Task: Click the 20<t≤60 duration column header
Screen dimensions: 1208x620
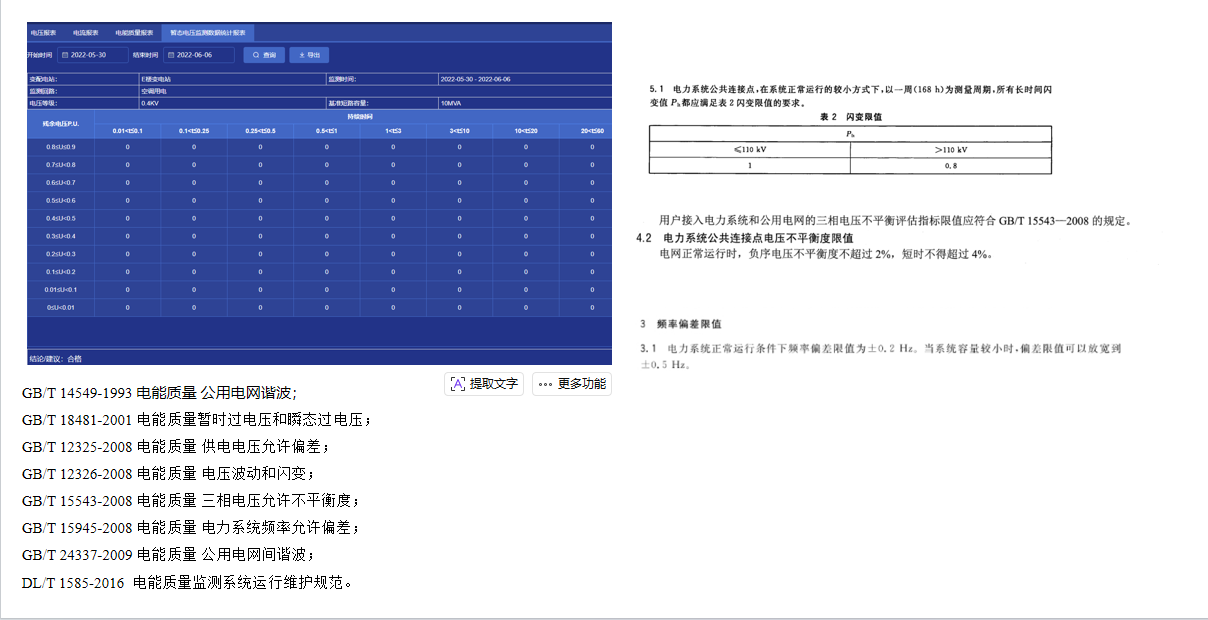Action: [x=592, y=131]
